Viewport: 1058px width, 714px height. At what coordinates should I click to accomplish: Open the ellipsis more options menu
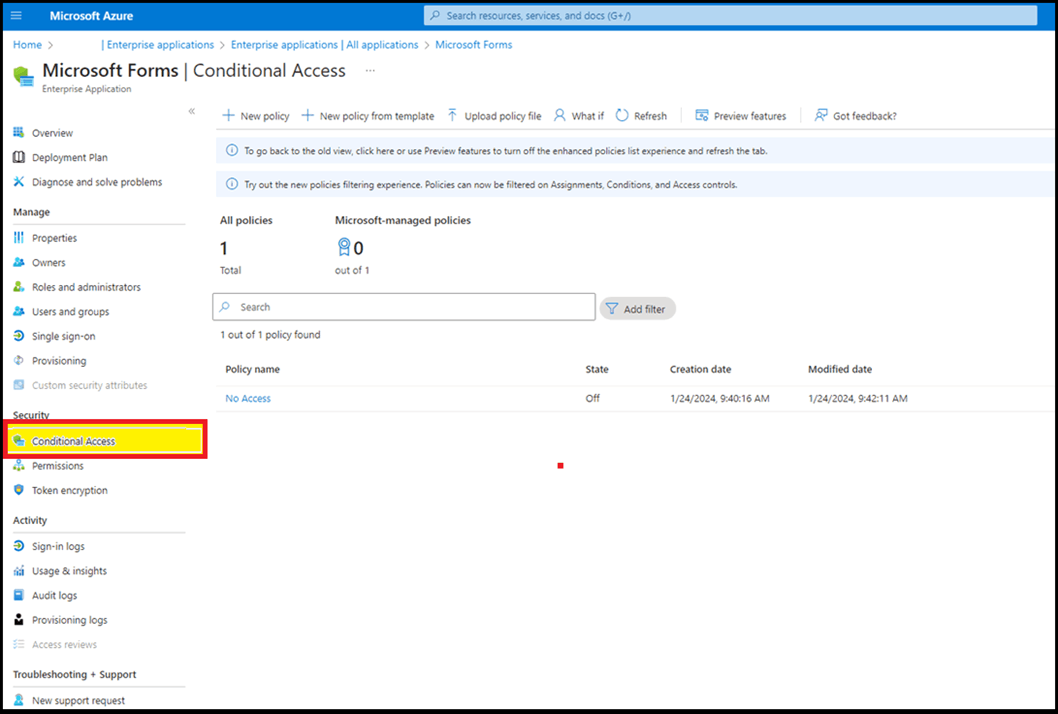pyautogui.click(x=370, y=71)
